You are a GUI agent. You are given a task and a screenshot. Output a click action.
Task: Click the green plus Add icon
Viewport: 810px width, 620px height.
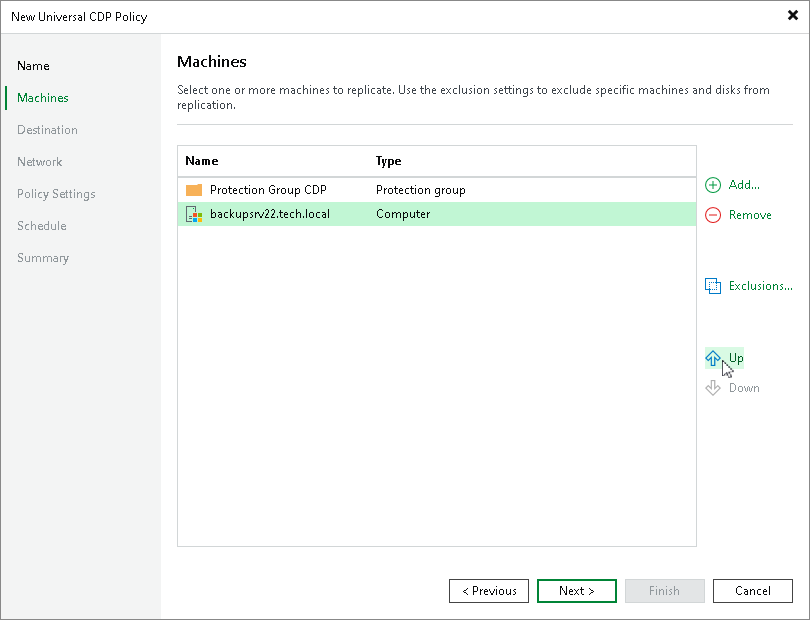[712, 185]
